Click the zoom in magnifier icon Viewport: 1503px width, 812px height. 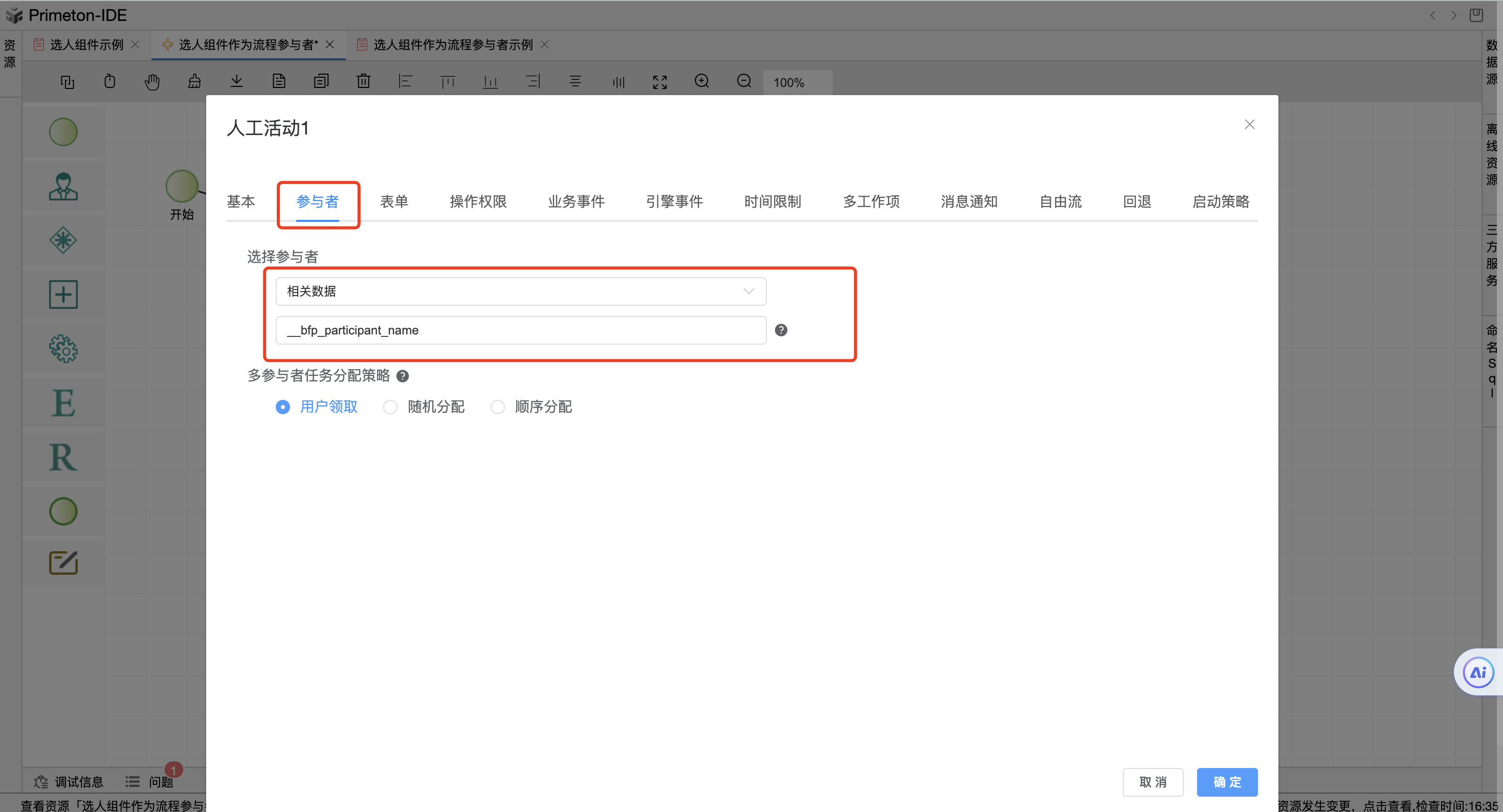[701, 81]
